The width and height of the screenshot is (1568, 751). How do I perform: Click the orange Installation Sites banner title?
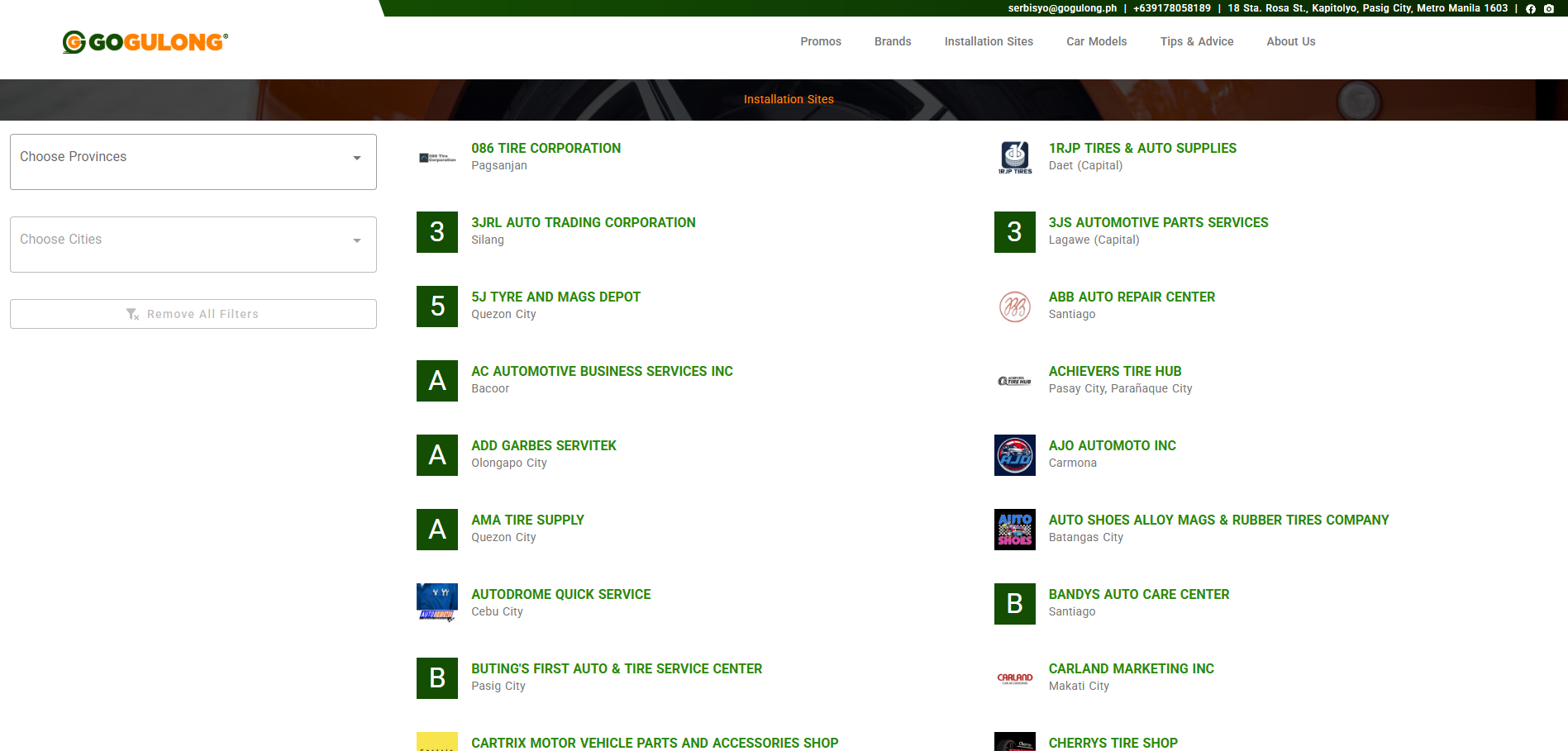[x=789, y=99]
